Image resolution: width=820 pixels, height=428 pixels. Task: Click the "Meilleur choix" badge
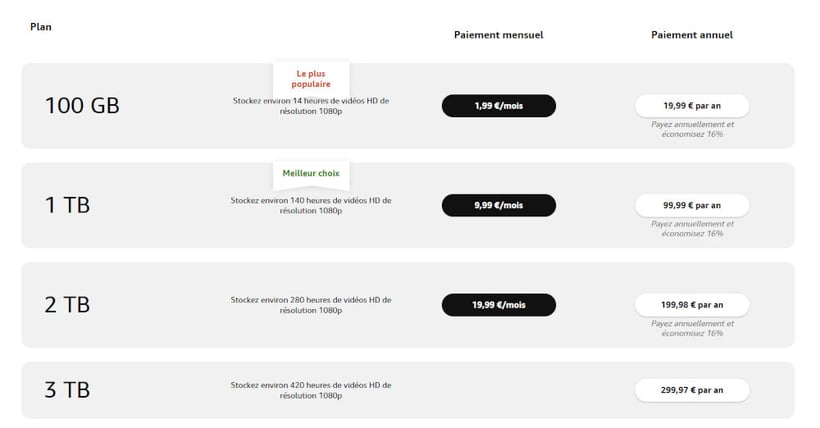click(310, 173)
